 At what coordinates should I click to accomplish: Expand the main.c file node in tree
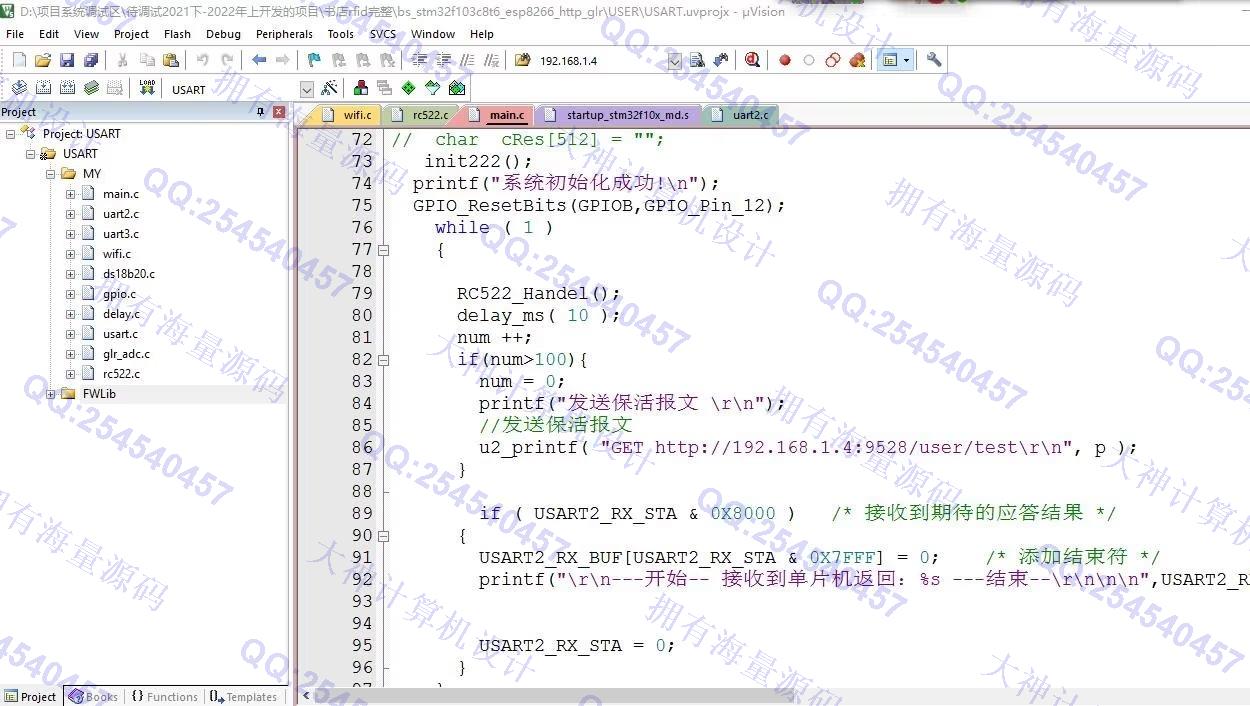[70, 194]
